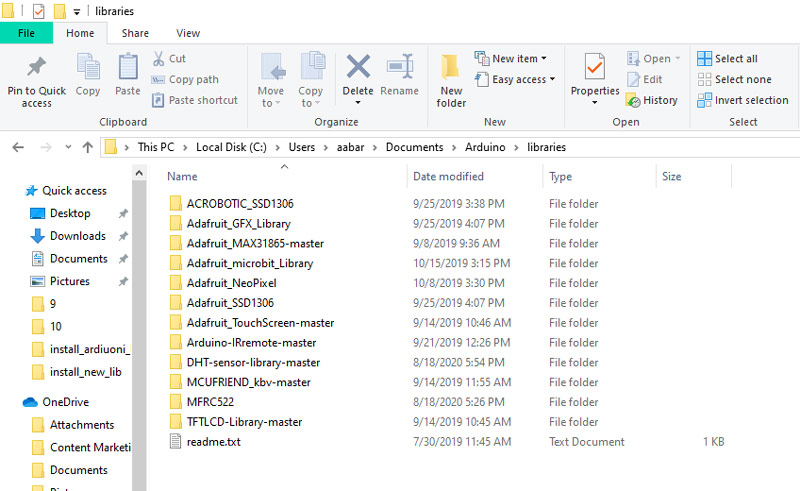Open the recent locations dropdown chevron
The image size is (800, 491).
(68, 148)
